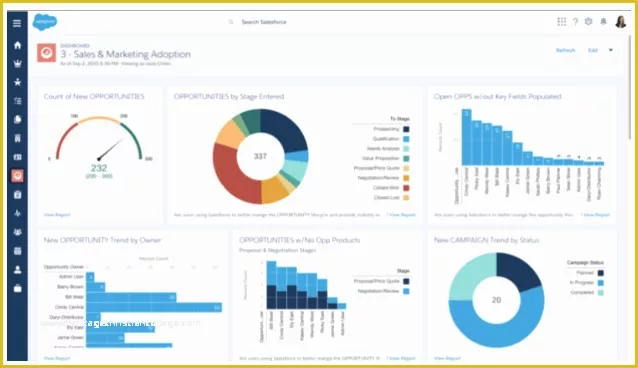
Task: Click 'New CAMPAIGN Trend by Status' card title
Action: click(486, 240)
